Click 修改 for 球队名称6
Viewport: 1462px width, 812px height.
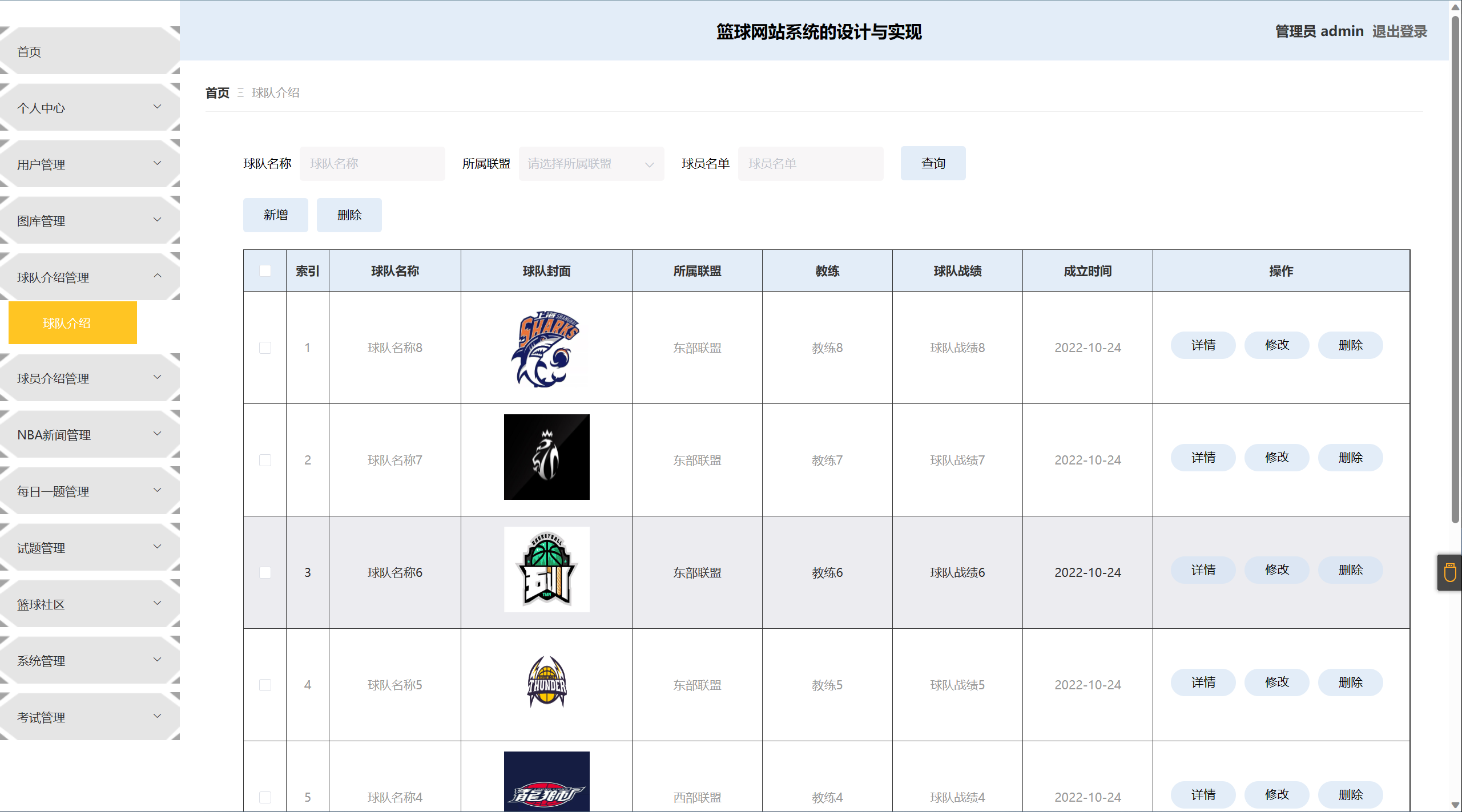1276,570
